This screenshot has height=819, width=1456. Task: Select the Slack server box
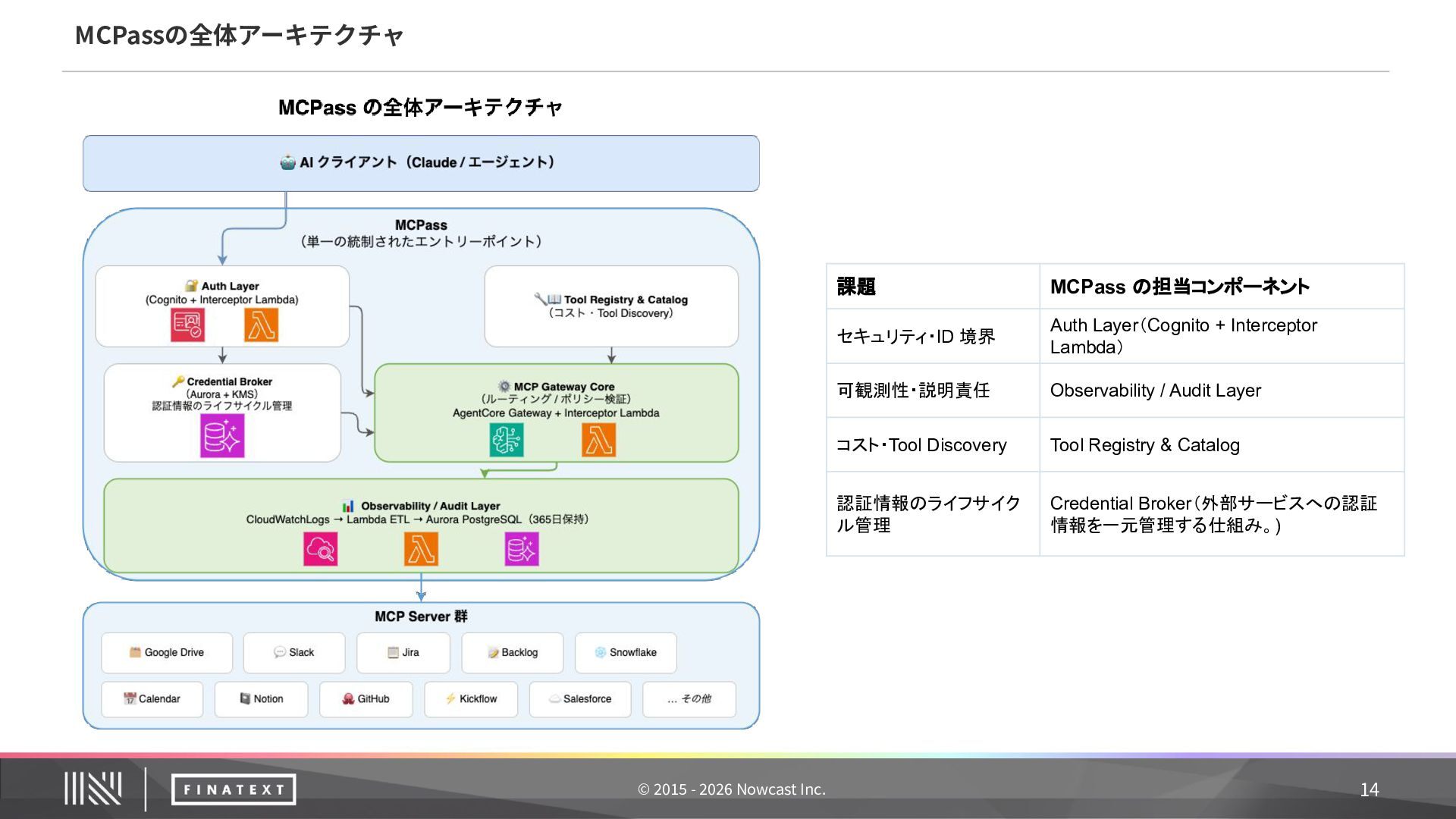click(294, 653)
